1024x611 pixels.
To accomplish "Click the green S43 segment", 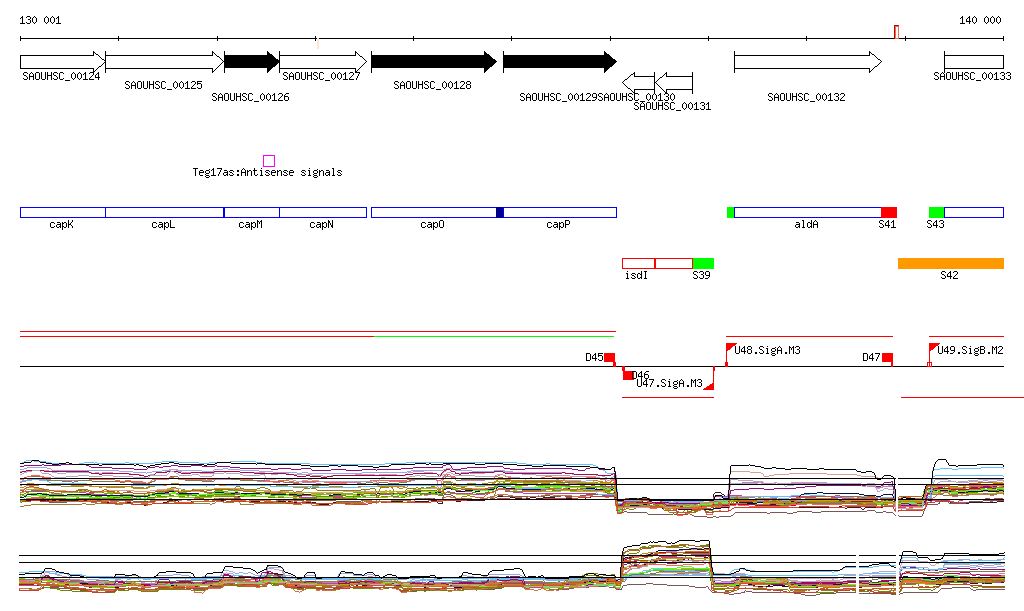I will click(936, 212).
